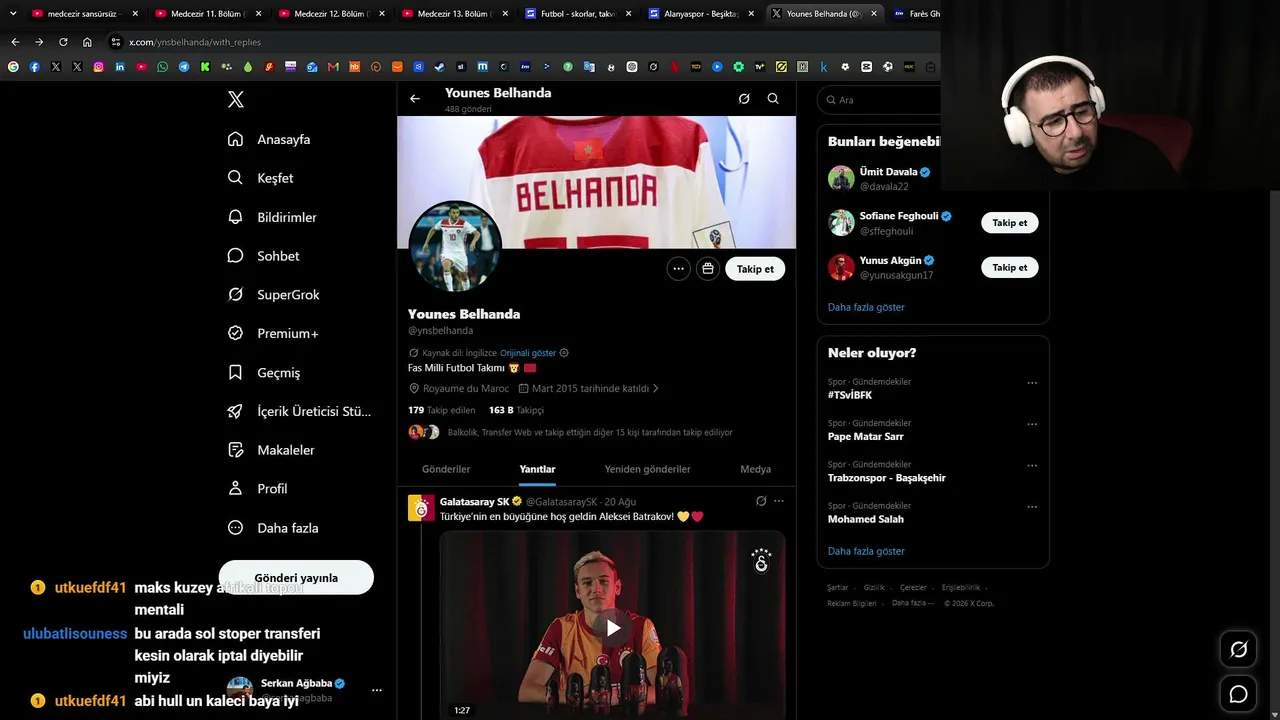Image resolution: width=1280 pixels, height=720 pixels.
Task: Open the Keşfet search icon in sidebar
Action: point(235,178)
